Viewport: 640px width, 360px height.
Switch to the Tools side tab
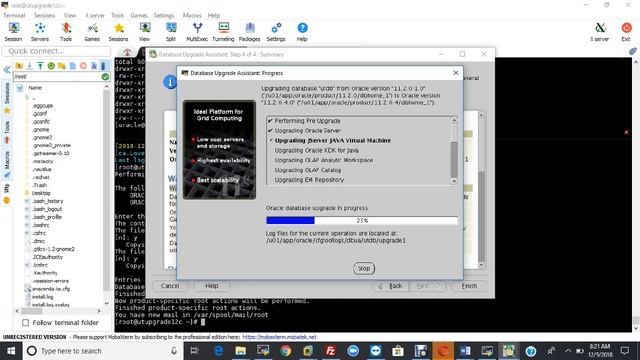click(x=7, y=133)
